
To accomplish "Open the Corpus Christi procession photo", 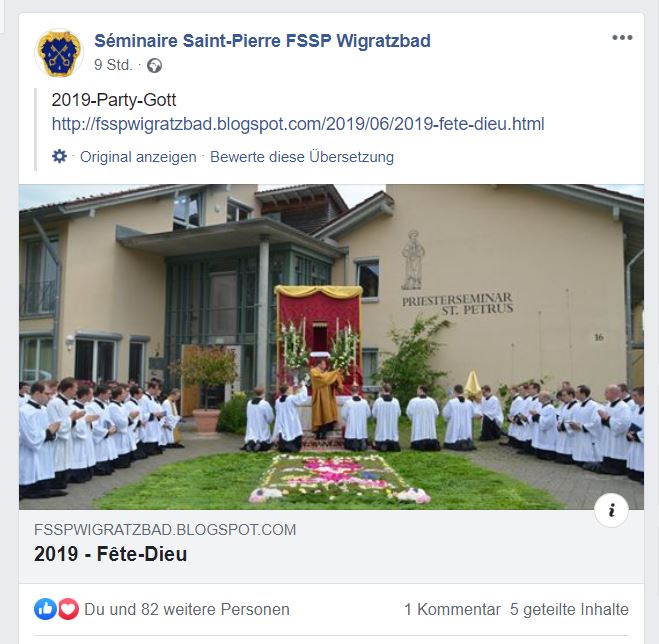I will pyautogui.click(x=331, y=347).
